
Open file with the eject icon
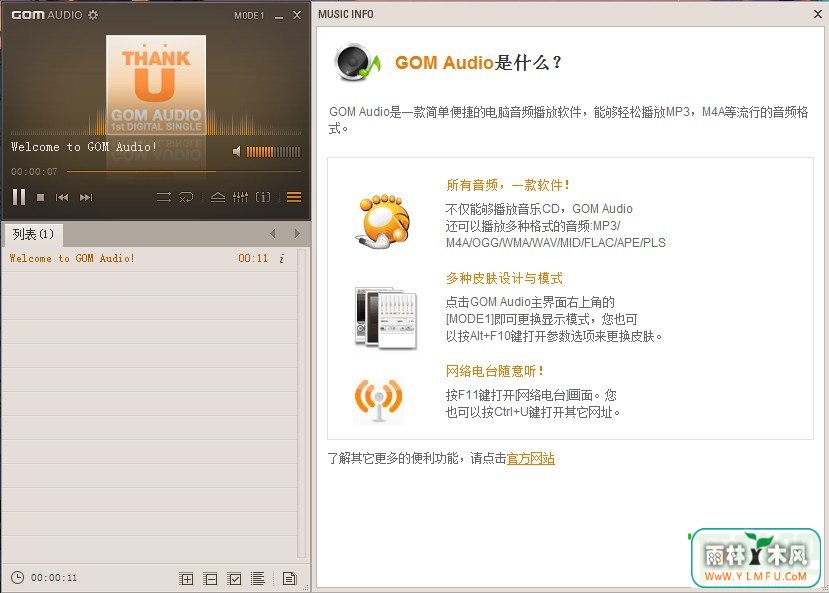click(x=218, y=197)
